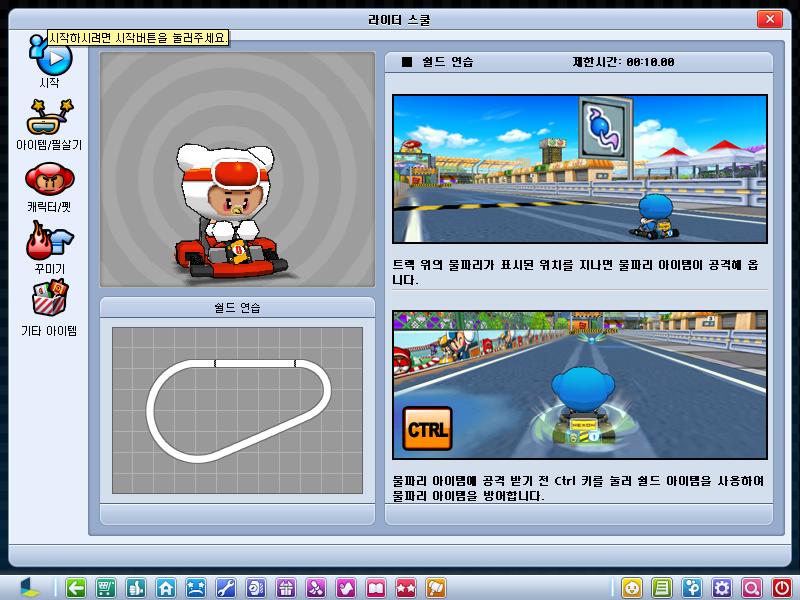Open the purple gift box icon
This screenshot has width=800, height=600.
[286, 588]
